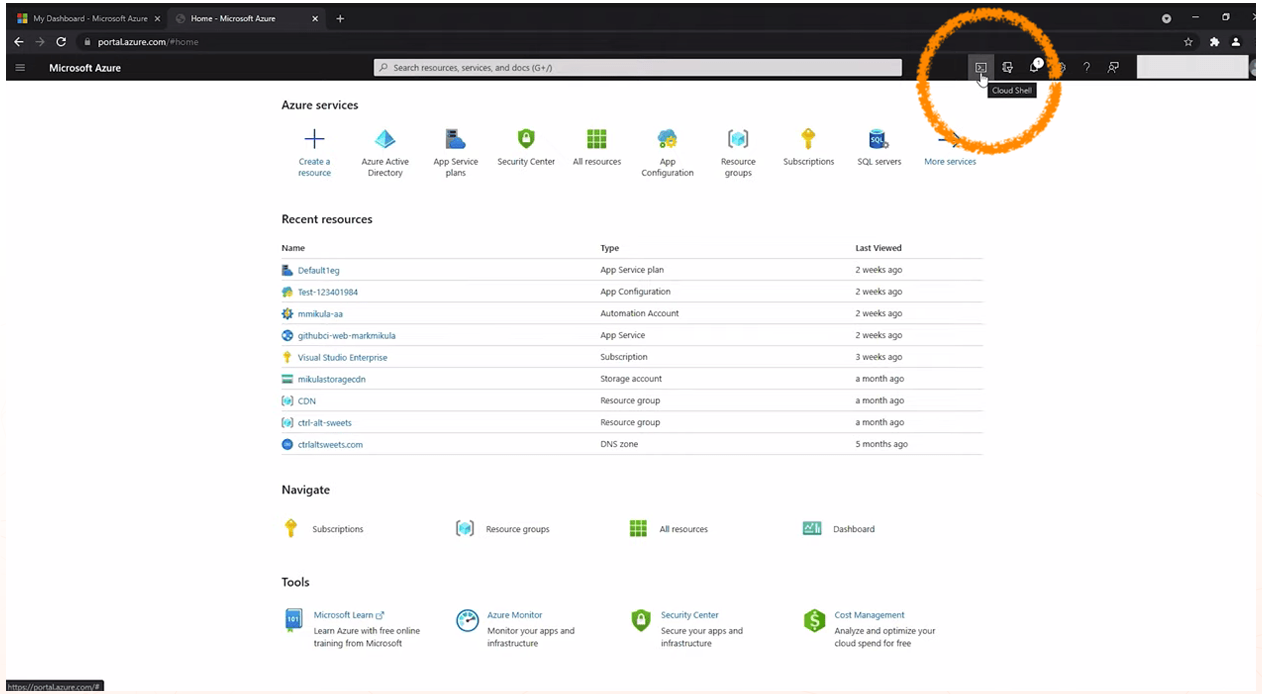Open App Configuration service icon
This screenshot has width=1262, height=694.
pos(667,138)
